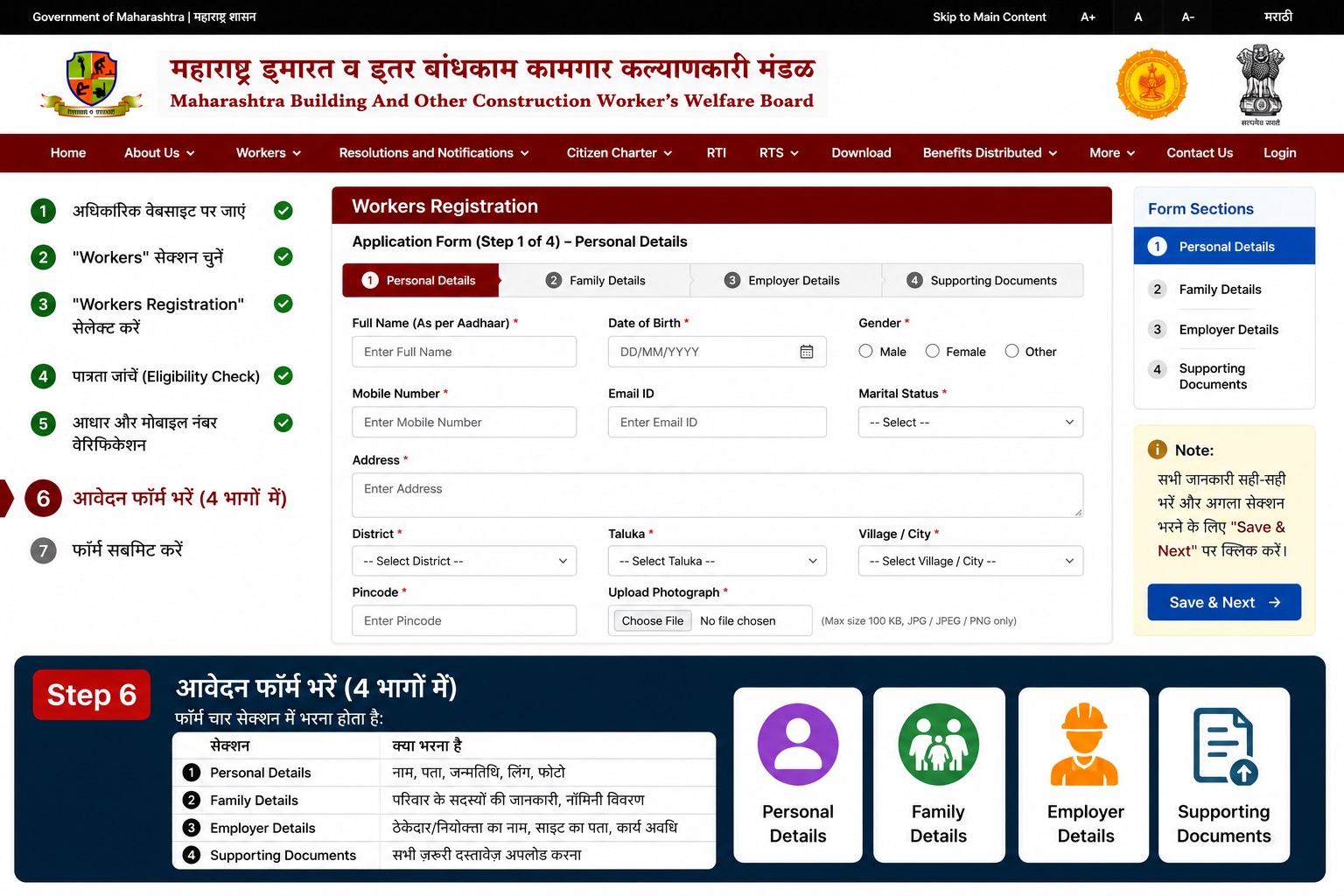
Task: Decrease font size with A-
Action: tap(1187, 17)
